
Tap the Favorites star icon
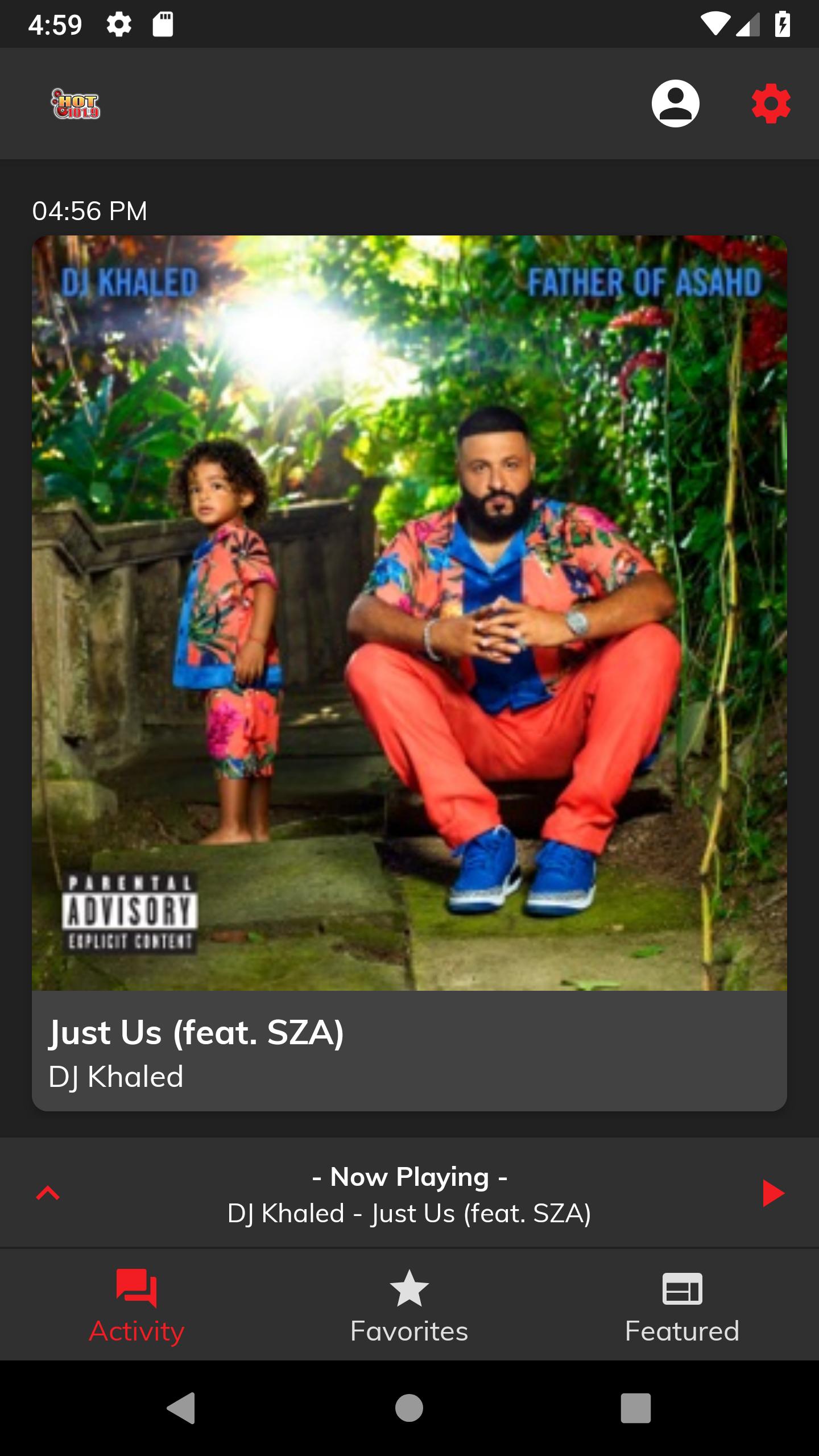tap(409, 1288)
